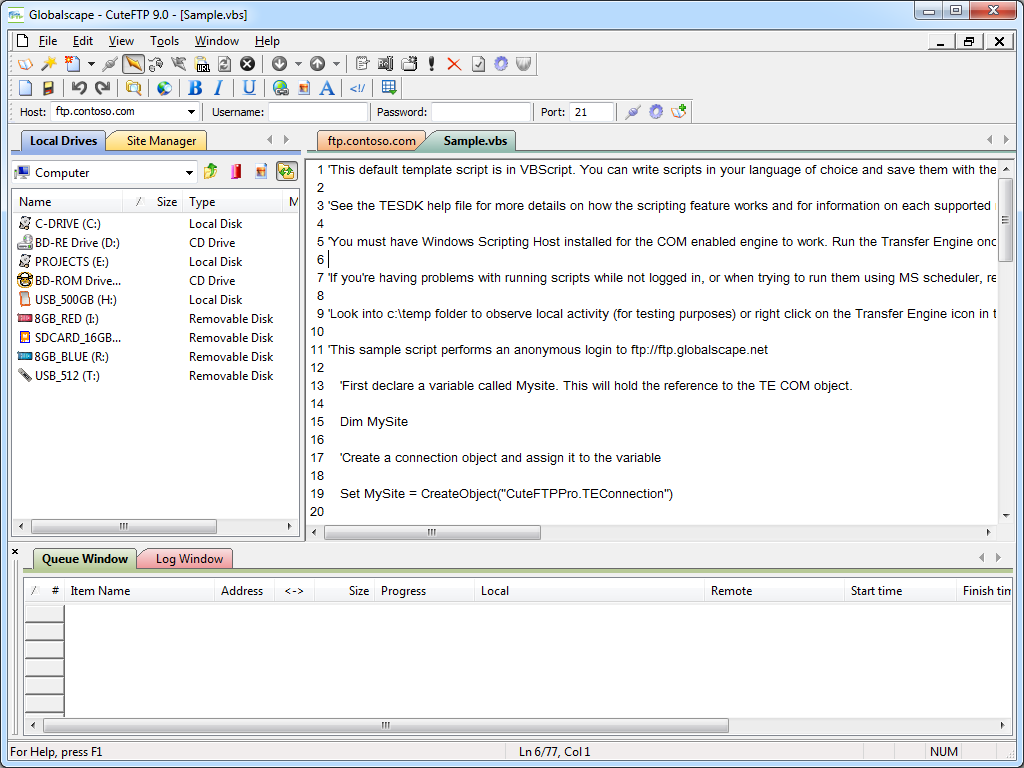The height and width of the screenshot is (768, 1024).
Task: Click the Connection Wizard wand icon
Action: [48, 64]
